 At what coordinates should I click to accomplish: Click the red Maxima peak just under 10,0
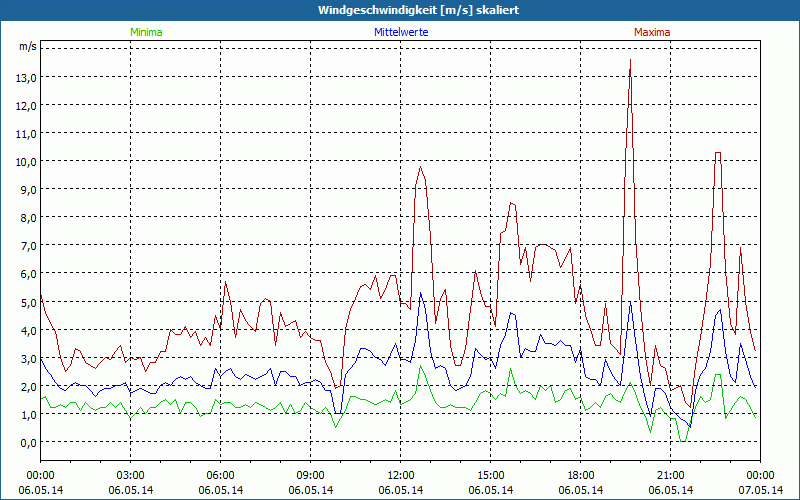pos(420,167)
